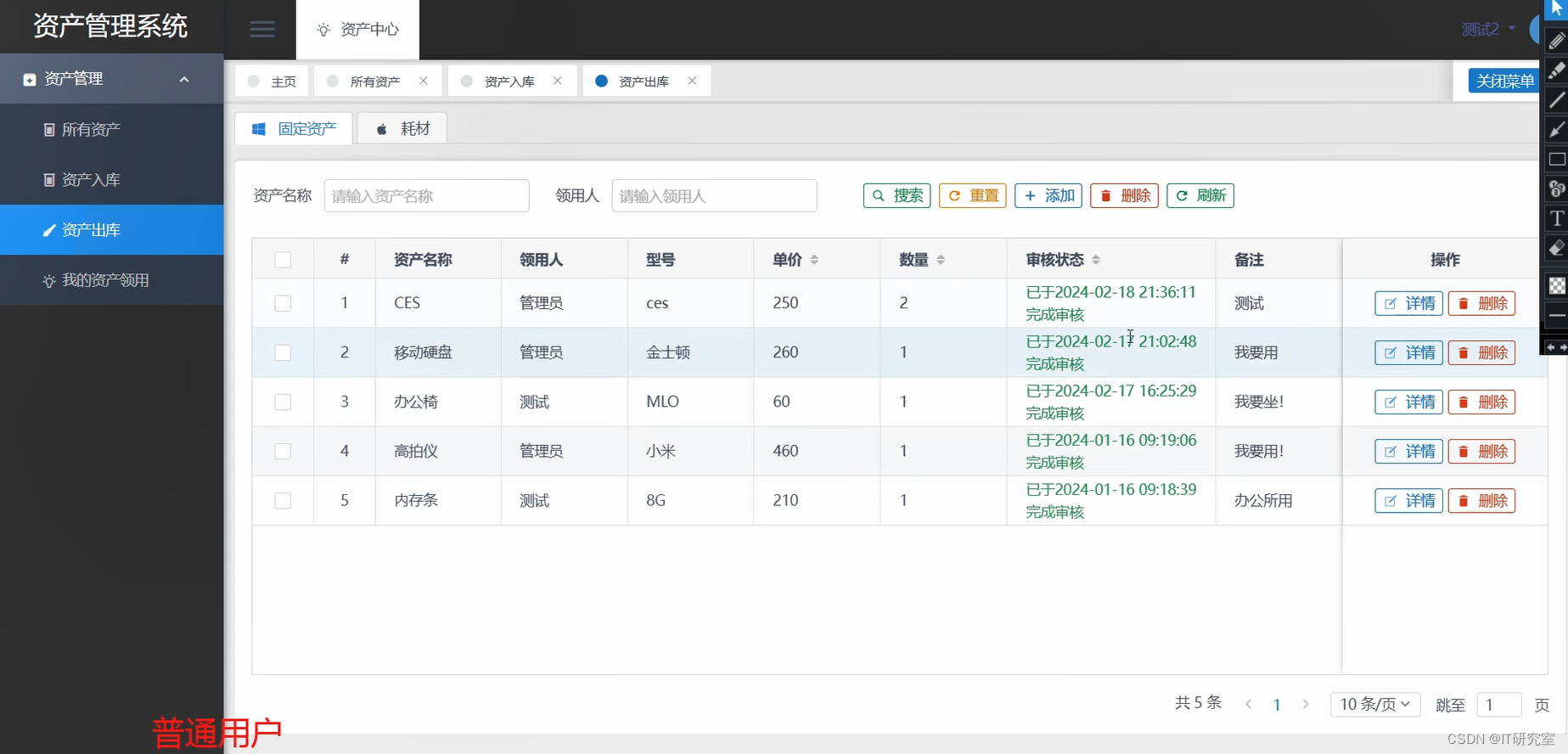This screenshot has height=754, width=1568.
Task: Focus the 领用人 search input
Action: point(714,196)
